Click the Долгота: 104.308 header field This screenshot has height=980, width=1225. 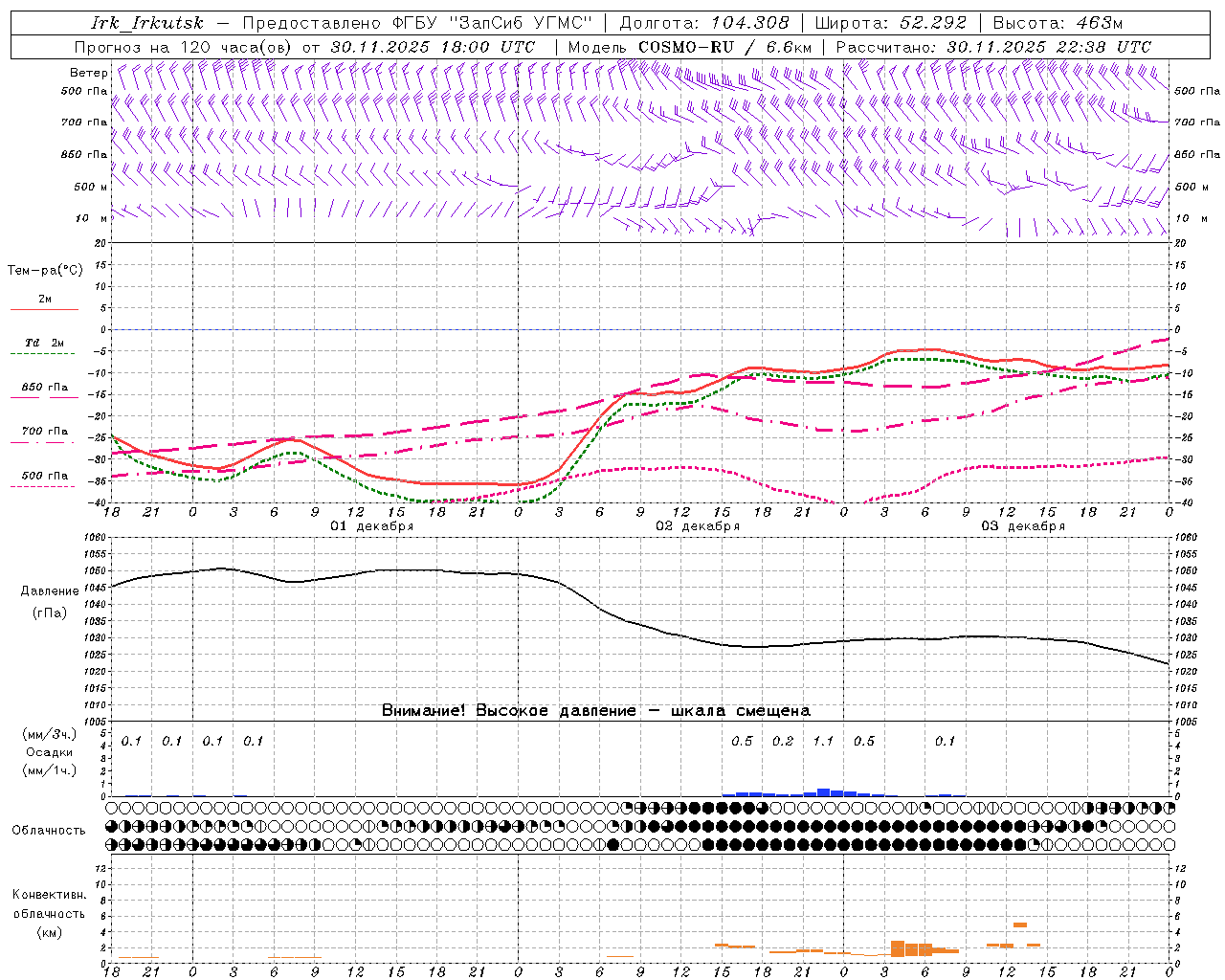703,23
